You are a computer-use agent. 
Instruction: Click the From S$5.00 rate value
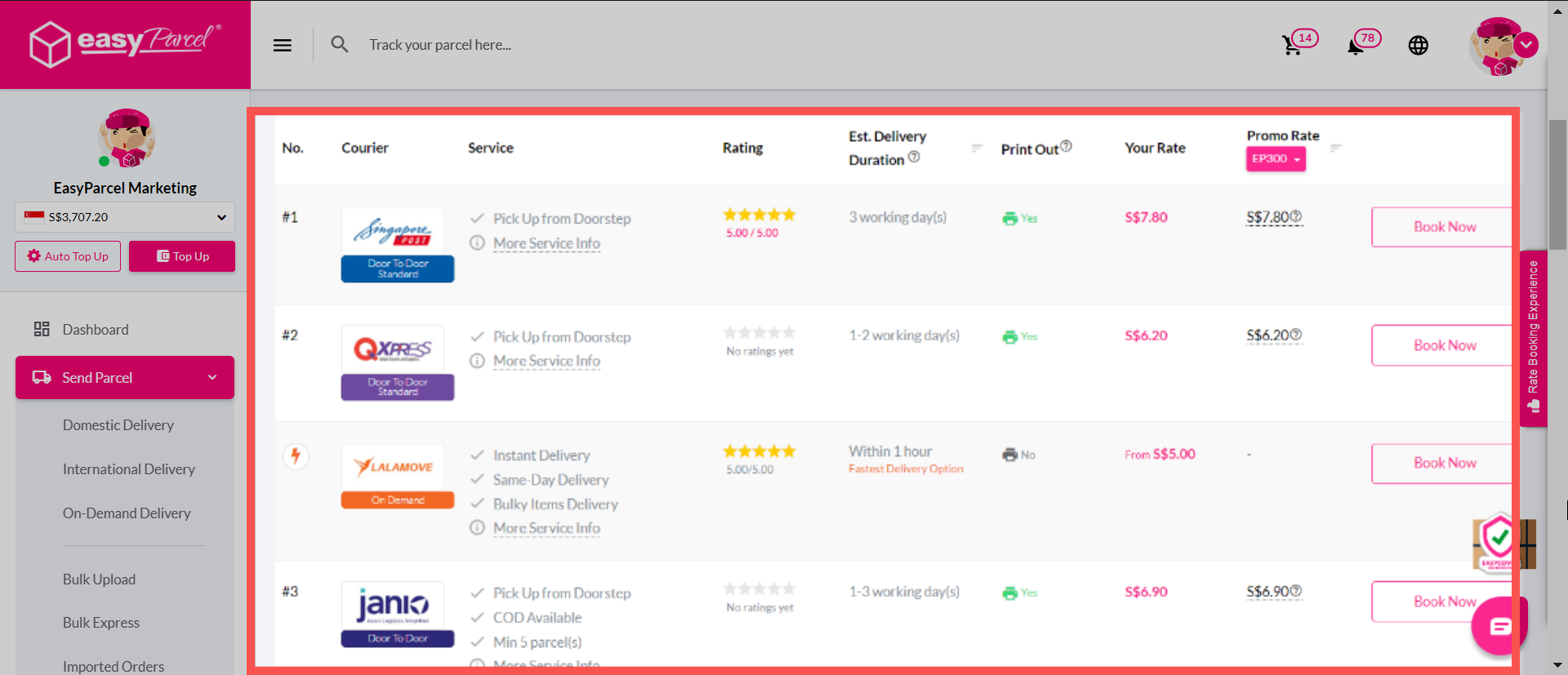click(1160, 454)
